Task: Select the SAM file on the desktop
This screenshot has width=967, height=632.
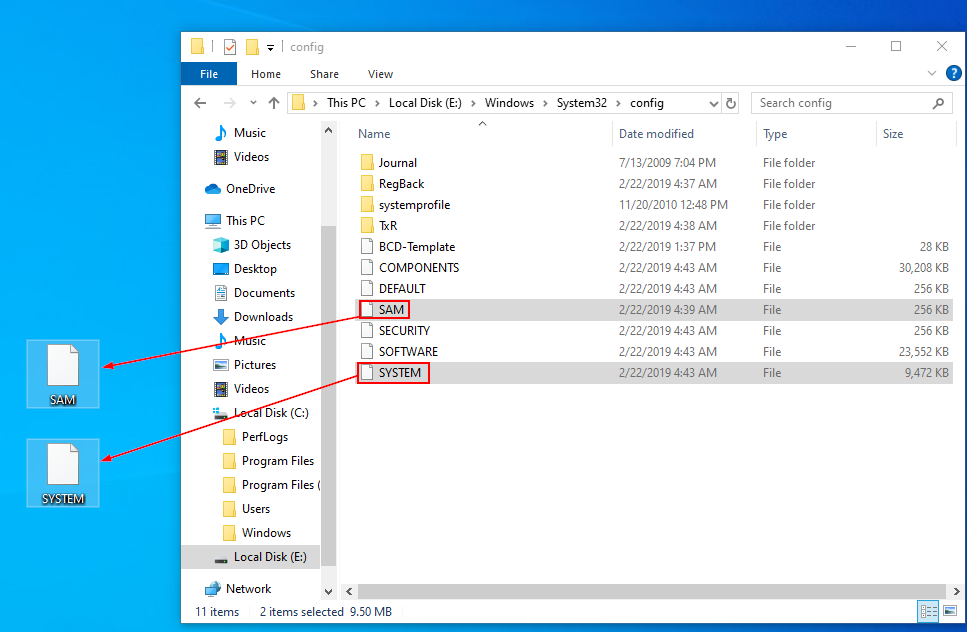Action: (62, 374)
